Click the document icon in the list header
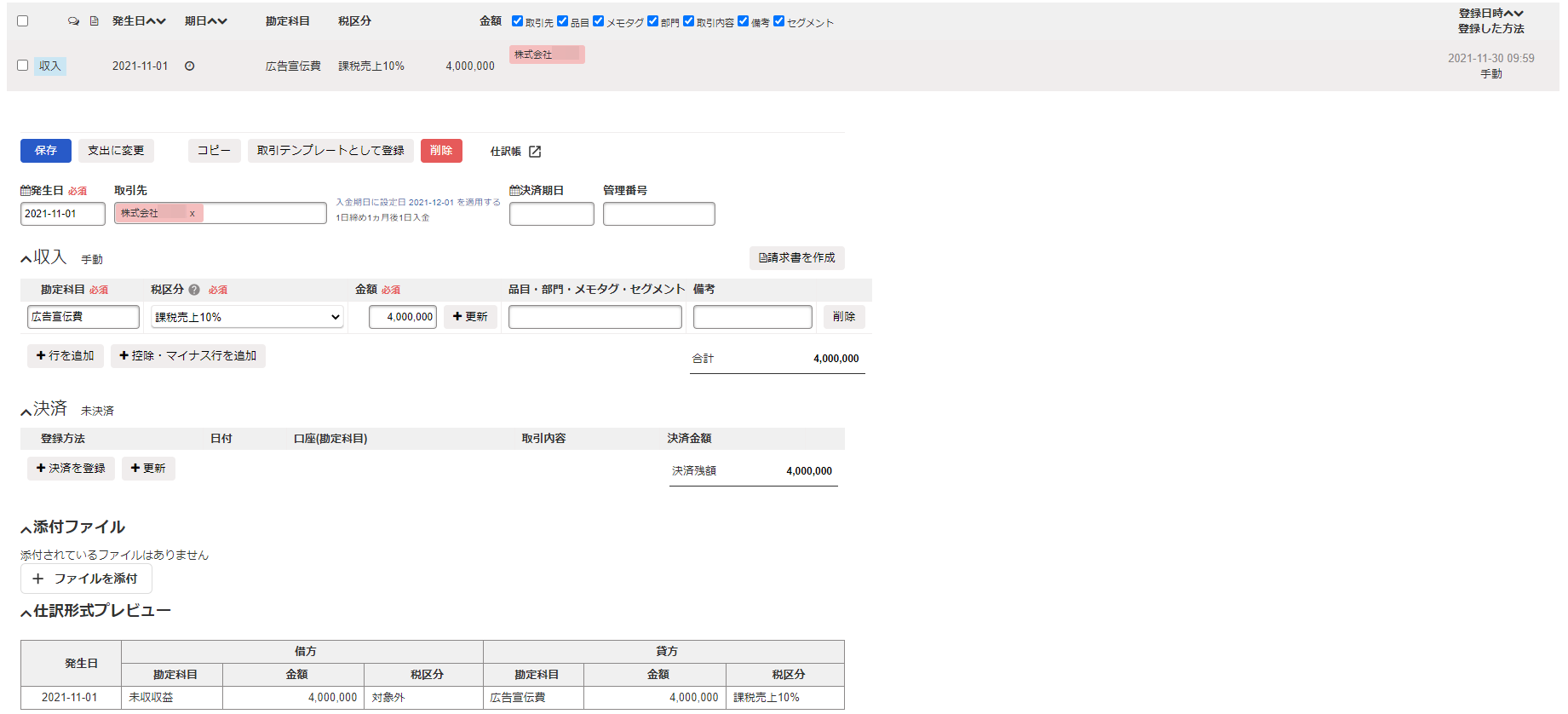1568x714 pixels. pyautogui.click(x=95, y=21)
